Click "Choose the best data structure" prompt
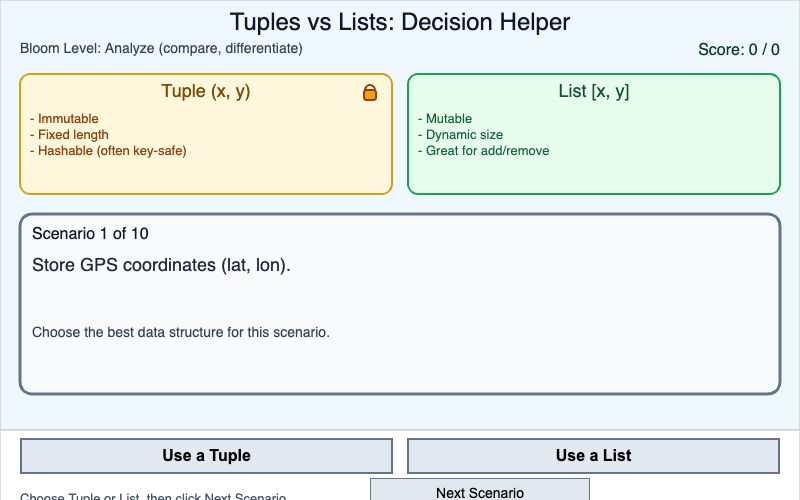 point(181,332)
